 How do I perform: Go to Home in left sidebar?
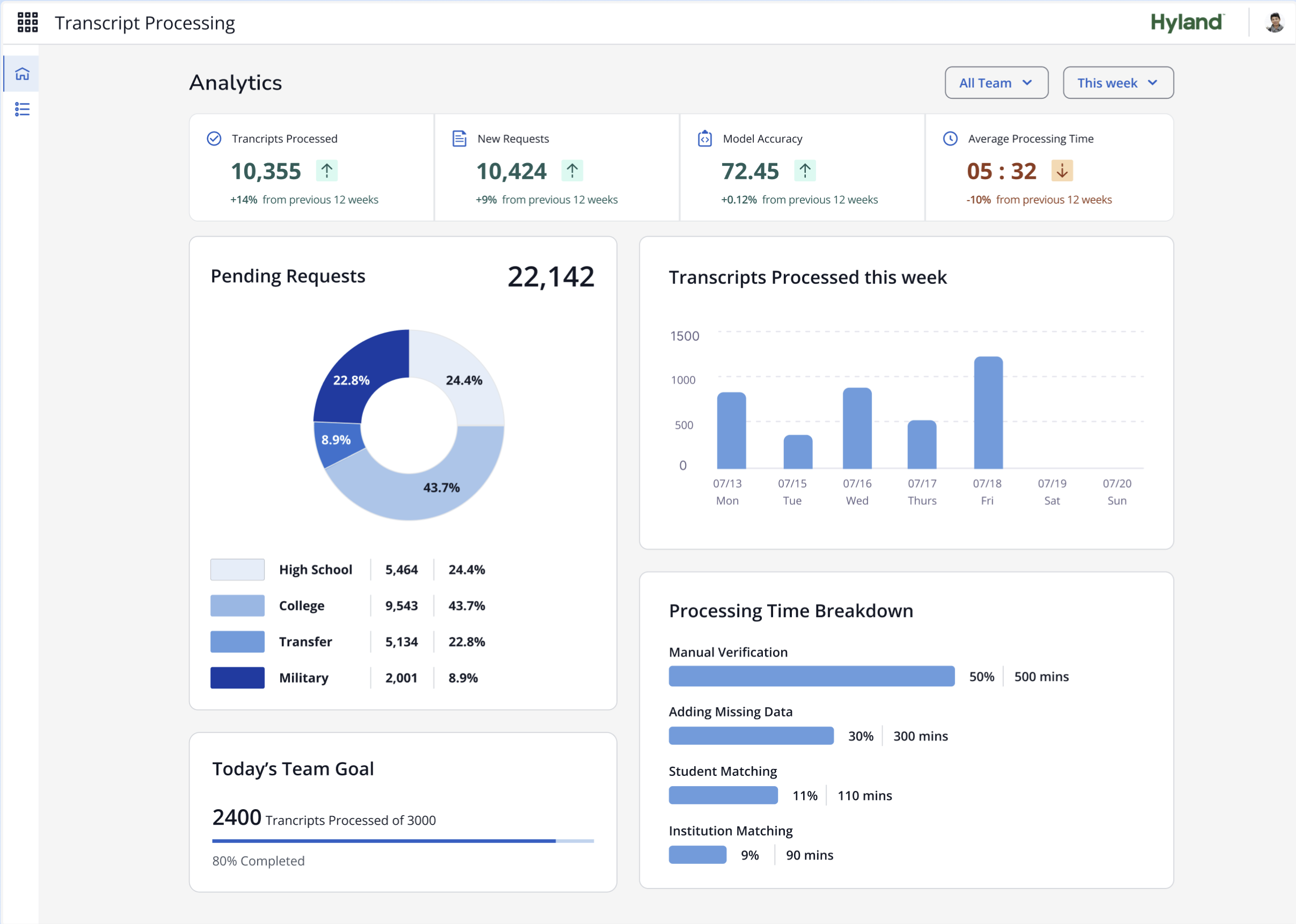pyautogui.click(x=22, y=74)
